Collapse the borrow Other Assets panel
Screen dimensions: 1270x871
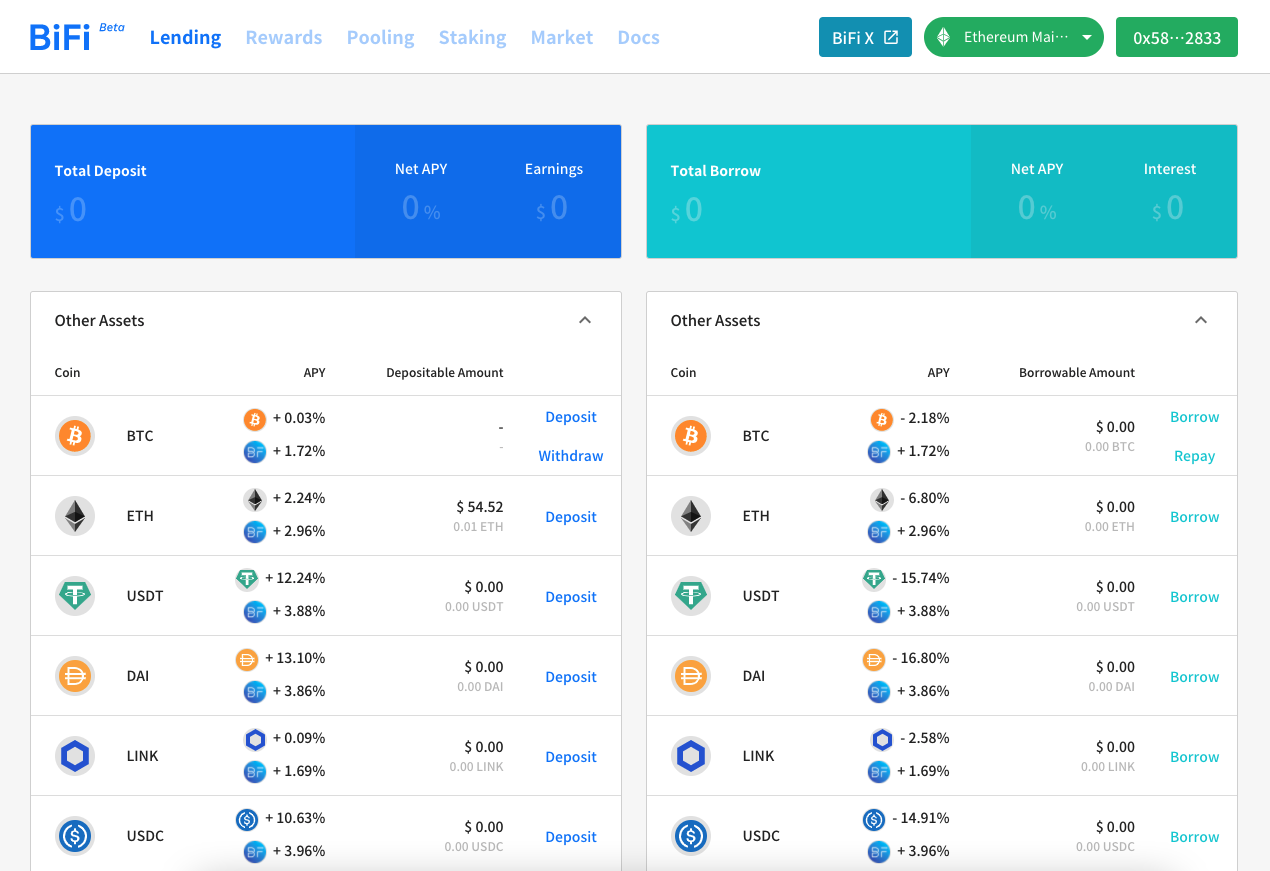1201,320
